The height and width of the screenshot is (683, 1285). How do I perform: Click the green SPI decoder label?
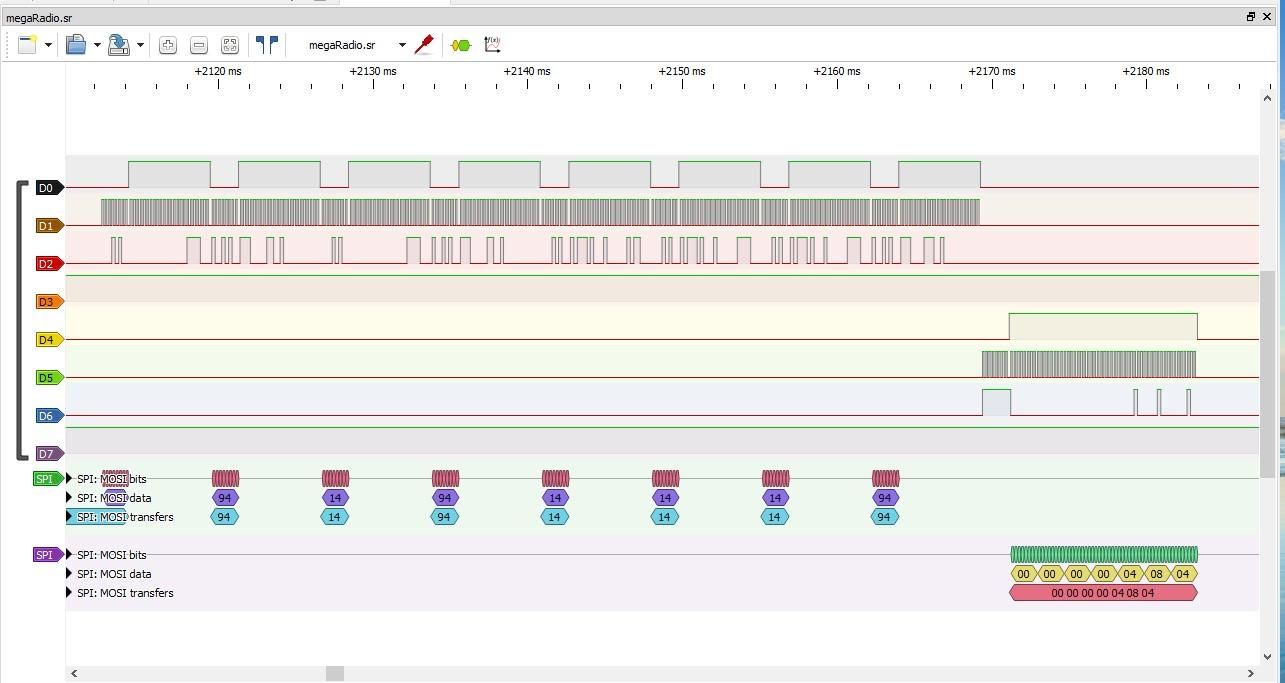[x=47, y=479]
